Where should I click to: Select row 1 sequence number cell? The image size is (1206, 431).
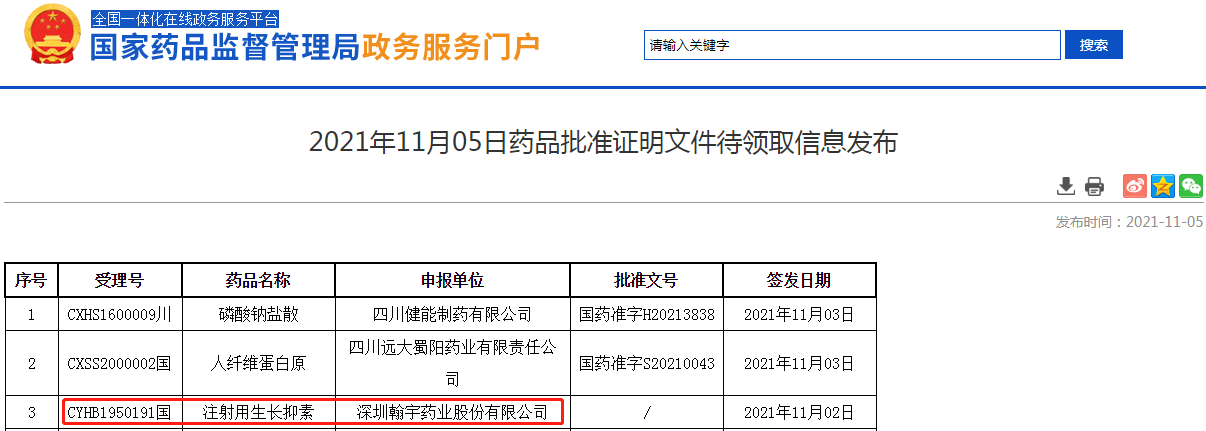(31, 314)
